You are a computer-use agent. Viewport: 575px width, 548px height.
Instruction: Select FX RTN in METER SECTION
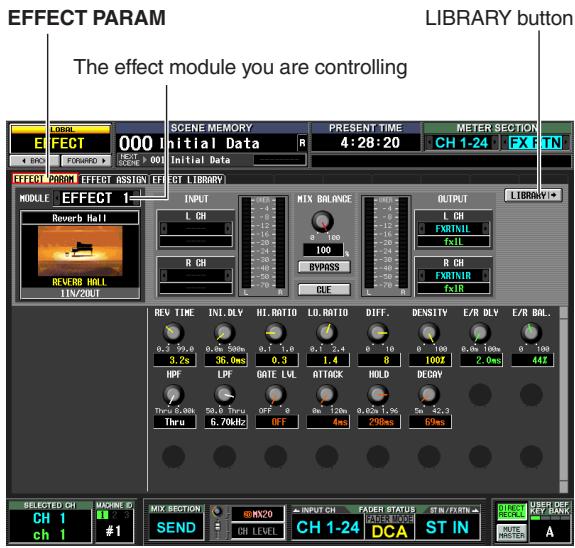[535, 143]
